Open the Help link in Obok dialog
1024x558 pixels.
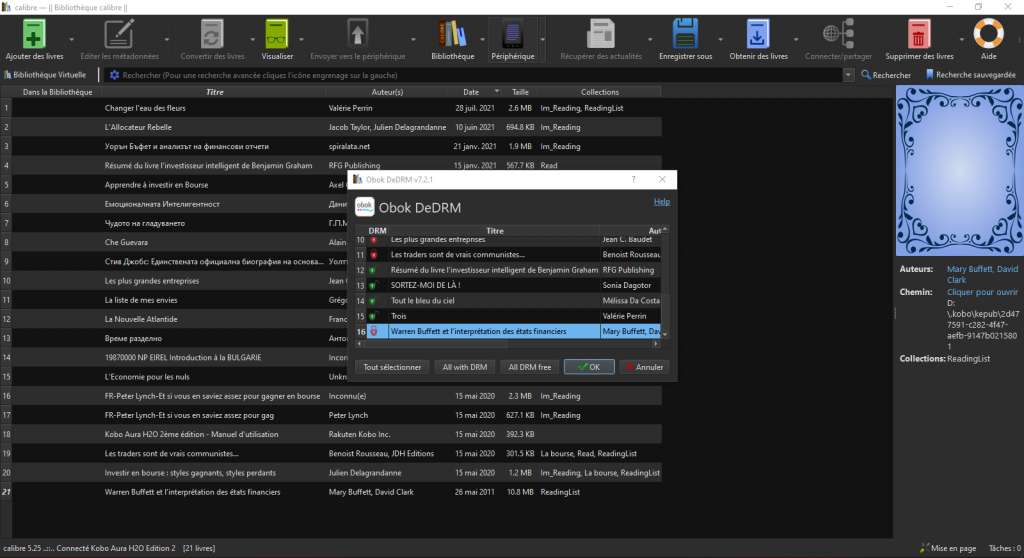click(662, 202)
